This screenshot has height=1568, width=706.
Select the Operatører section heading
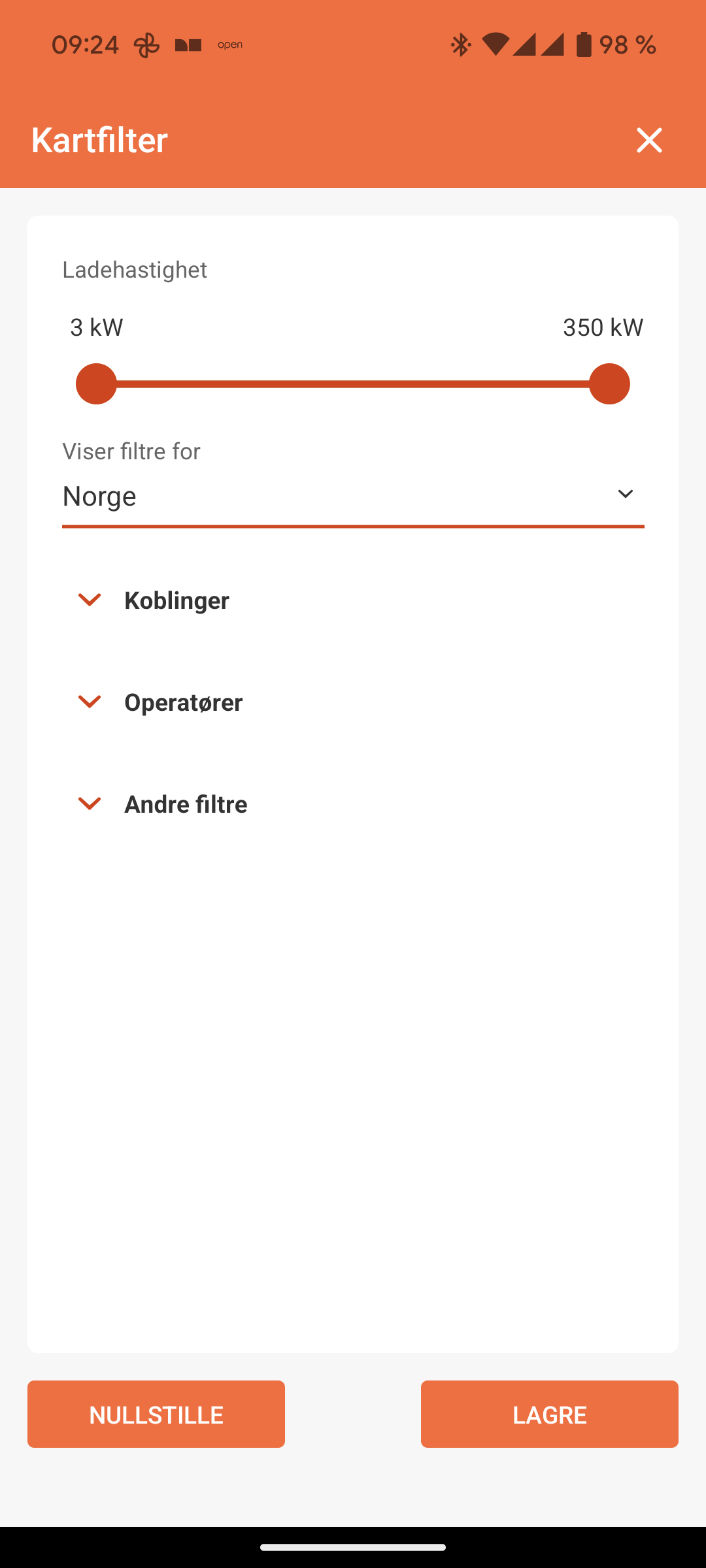point(184,702)
